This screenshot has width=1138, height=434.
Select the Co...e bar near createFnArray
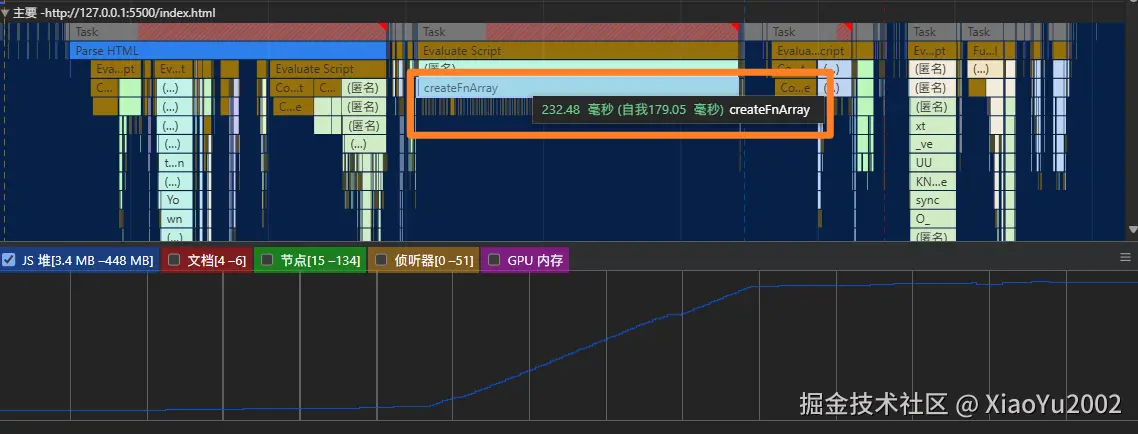[x=795, y=88]
